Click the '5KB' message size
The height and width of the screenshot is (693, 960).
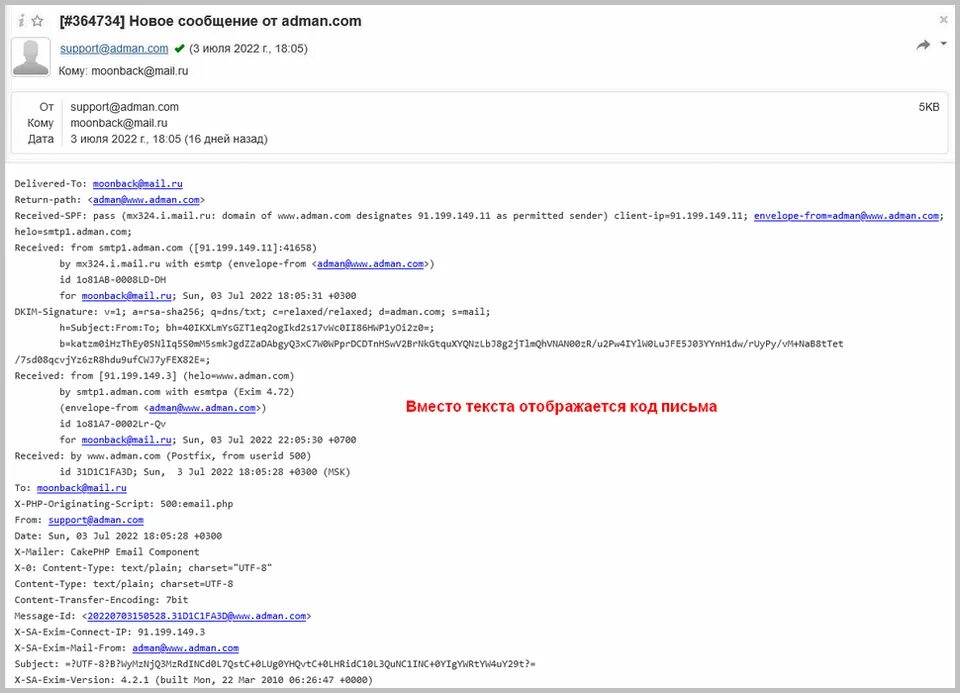[929, 107]
